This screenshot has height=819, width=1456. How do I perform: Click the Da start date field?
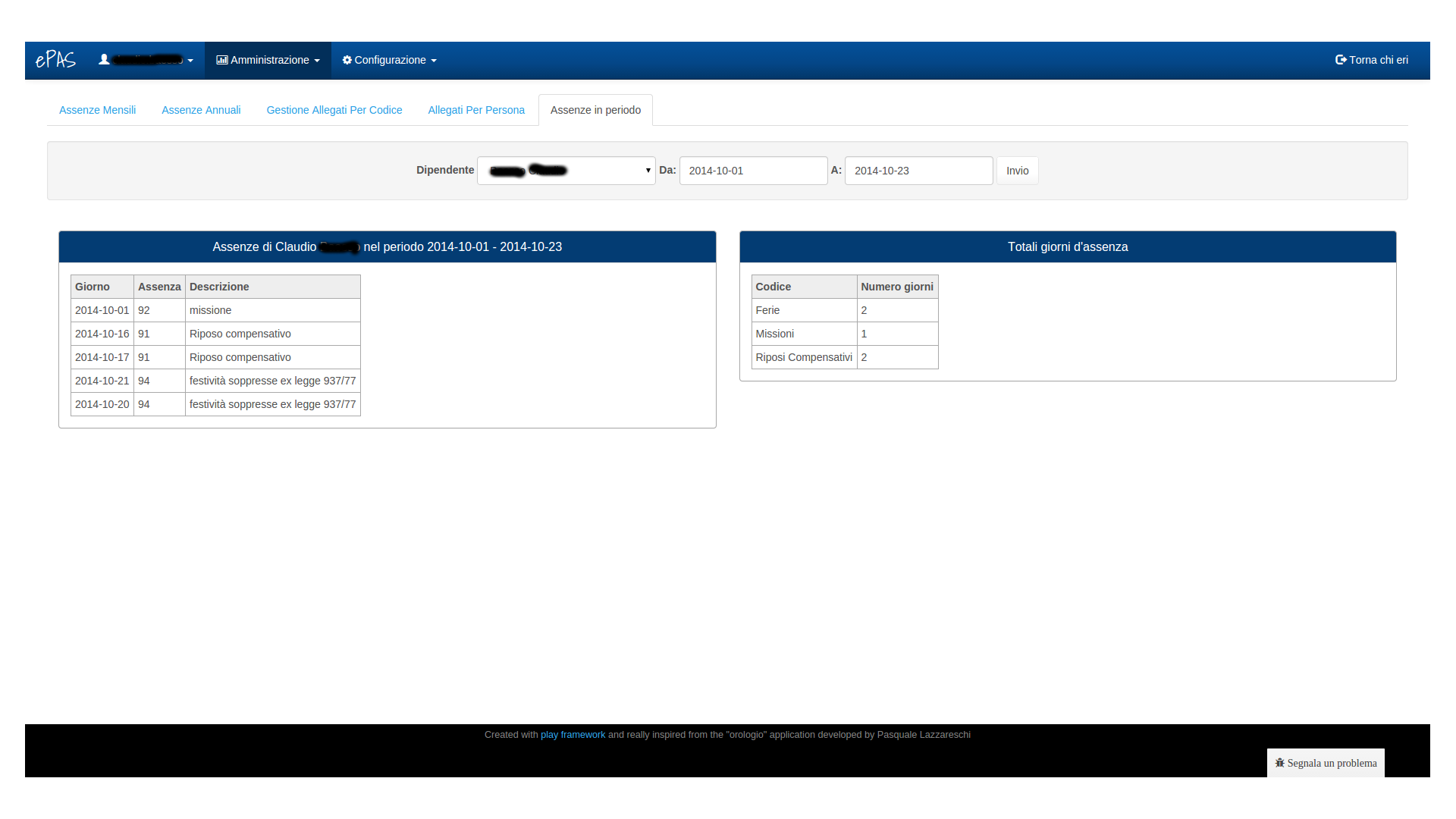[x=753, y=171]
